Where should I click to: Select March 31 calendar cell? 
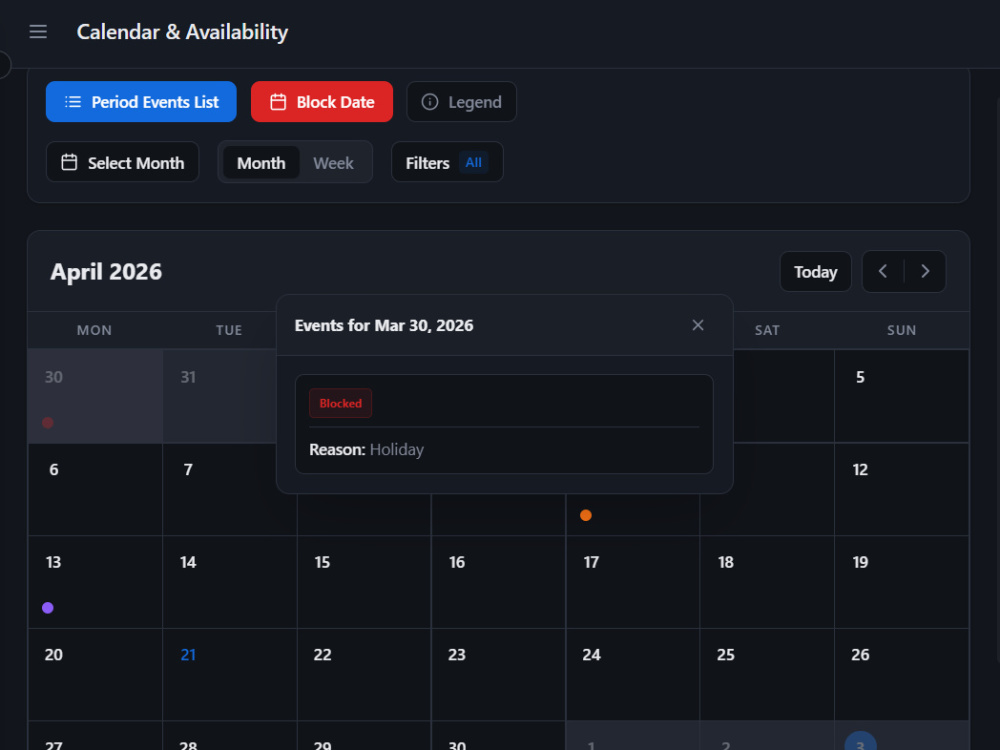coord(220,396)
